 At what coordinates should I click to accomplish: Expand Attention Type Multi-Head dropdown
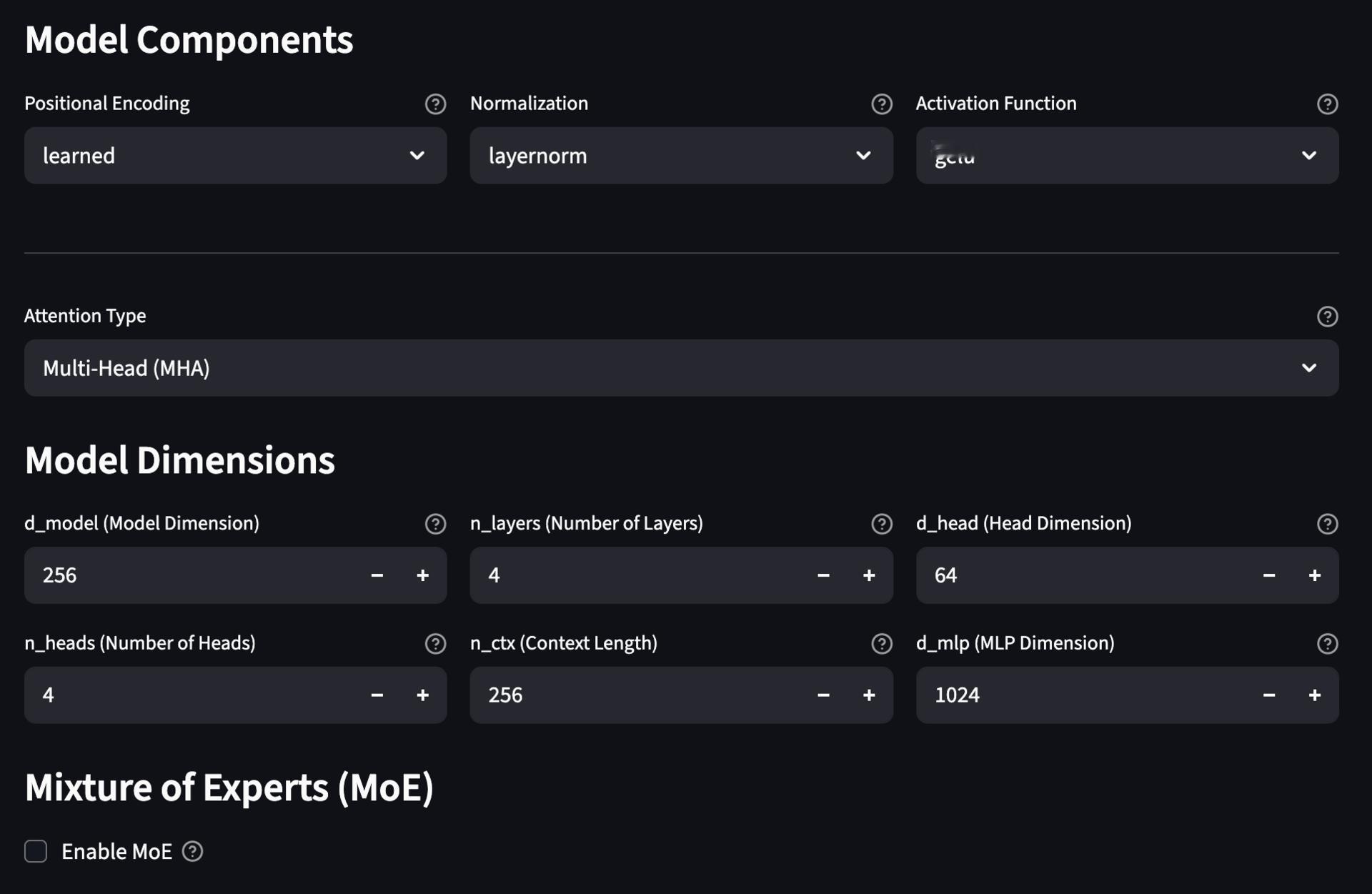[680, 368]
